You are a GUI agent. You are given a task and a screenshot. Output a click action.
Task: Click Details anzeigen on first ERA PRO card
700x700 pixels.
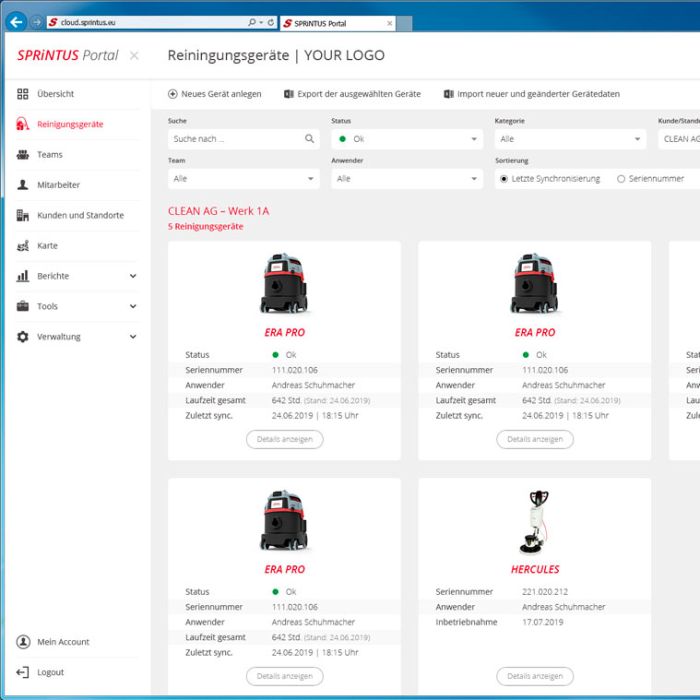(285, 439)
